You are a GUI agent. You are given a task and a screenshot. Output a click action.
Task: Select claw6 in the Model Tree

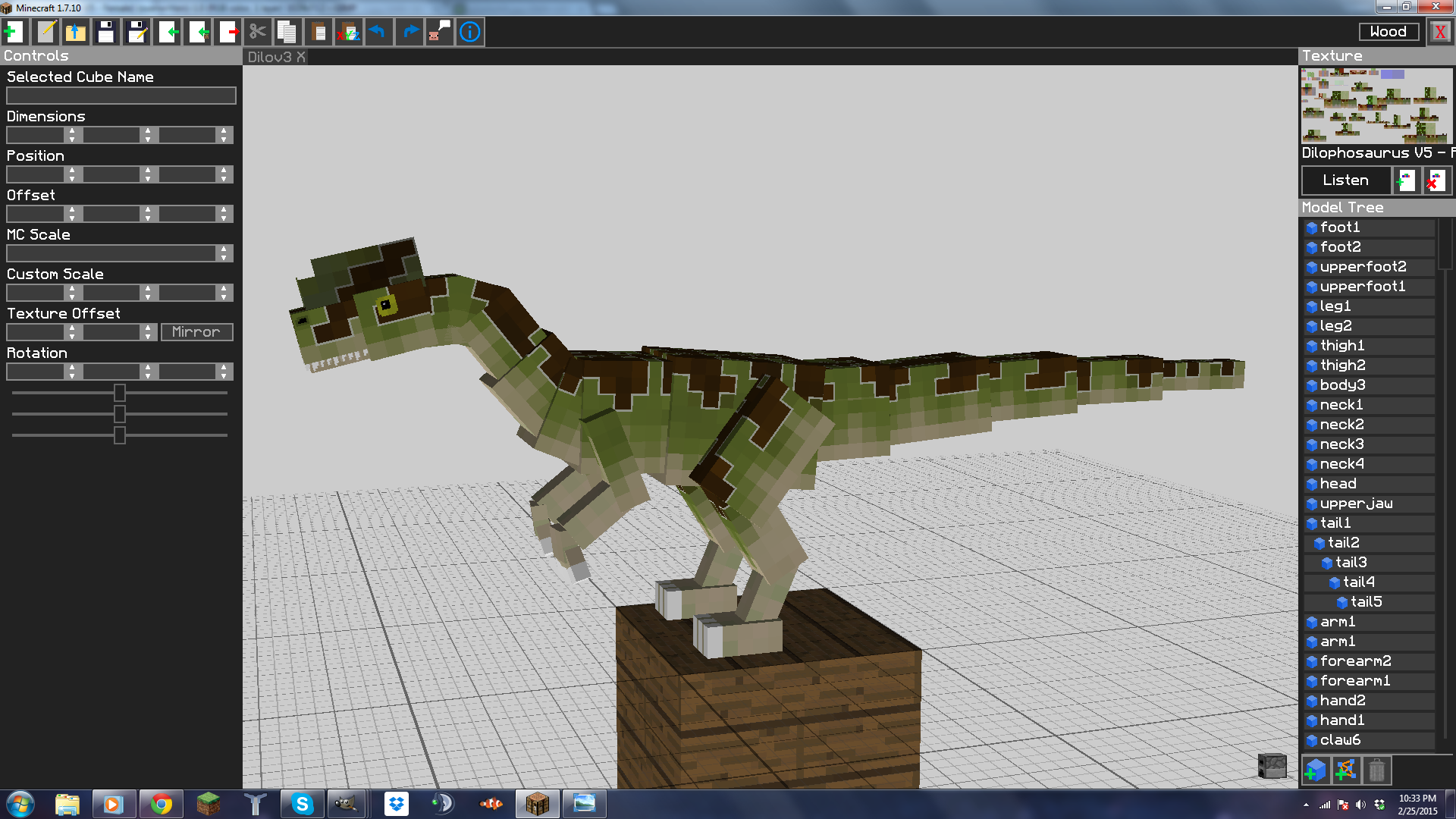(1369, 740)
